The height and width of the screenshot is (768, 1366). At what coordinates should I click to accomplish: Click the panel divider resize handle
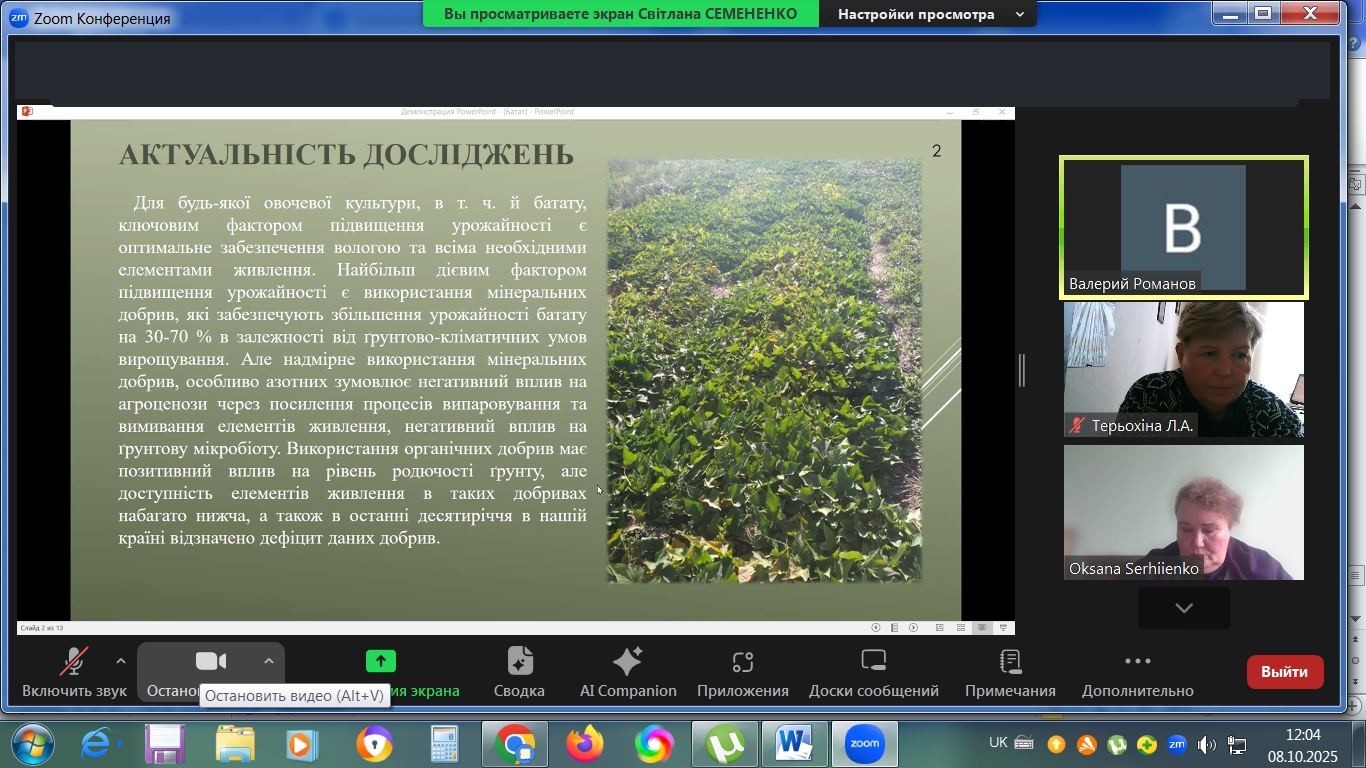pos(1021,370)
